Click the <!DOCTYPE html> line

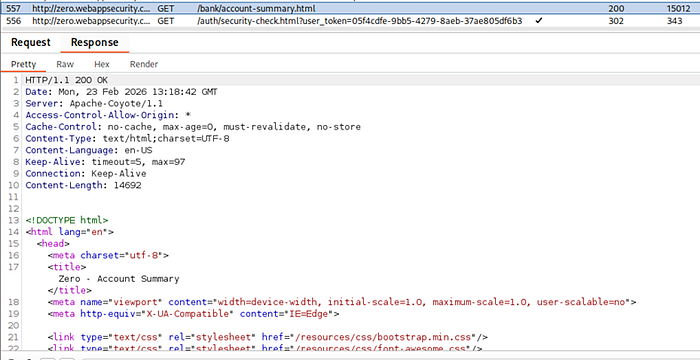(x=67, y=220)
